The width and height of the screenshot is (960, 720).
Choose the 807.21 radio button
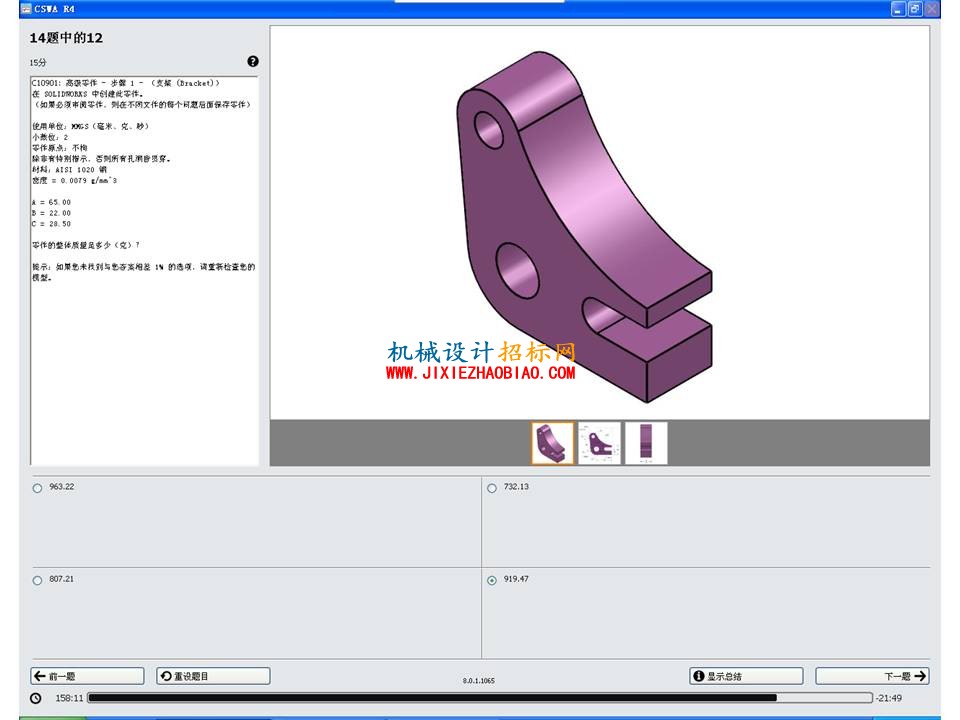37,580
